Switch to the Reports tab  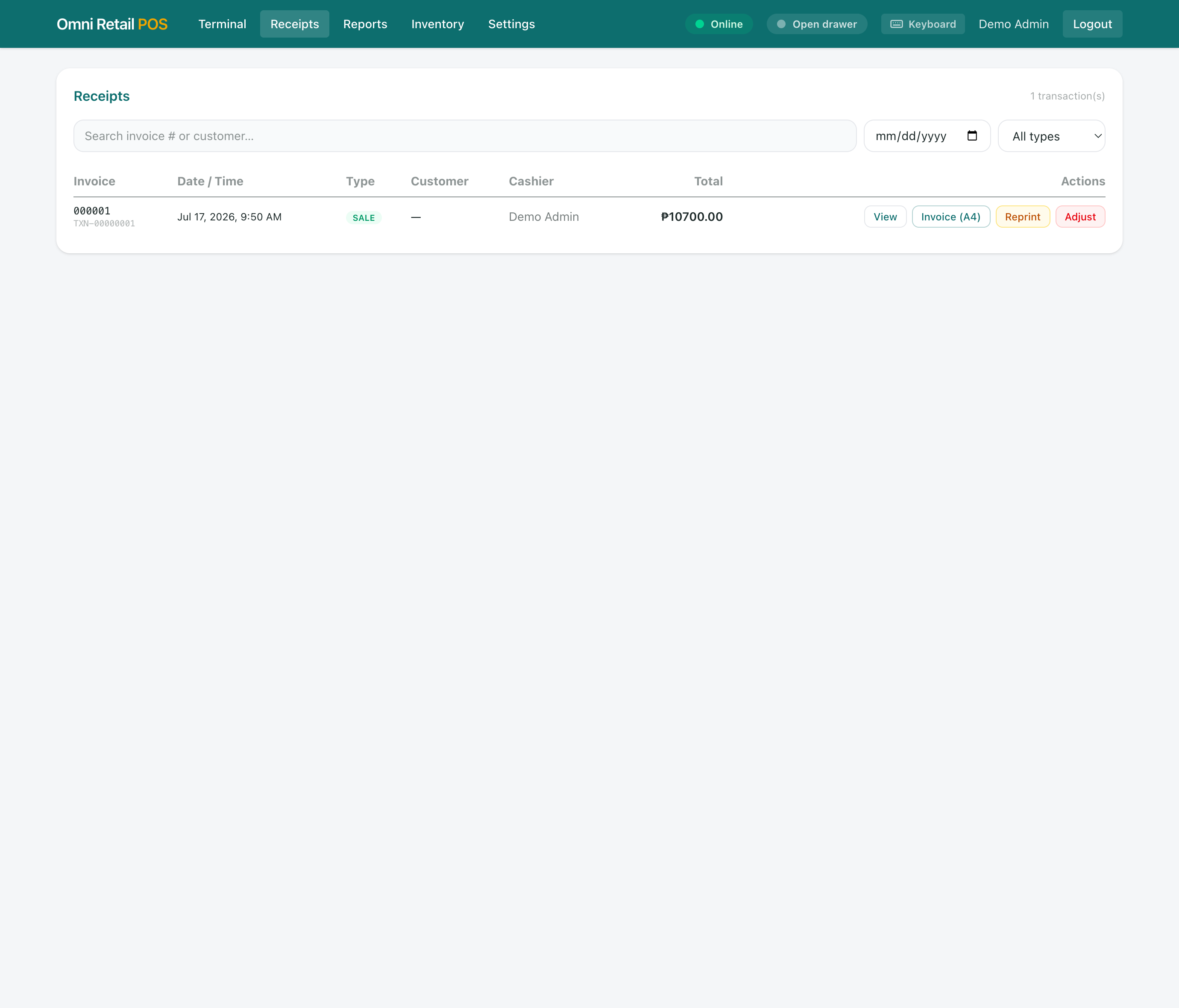365,24
